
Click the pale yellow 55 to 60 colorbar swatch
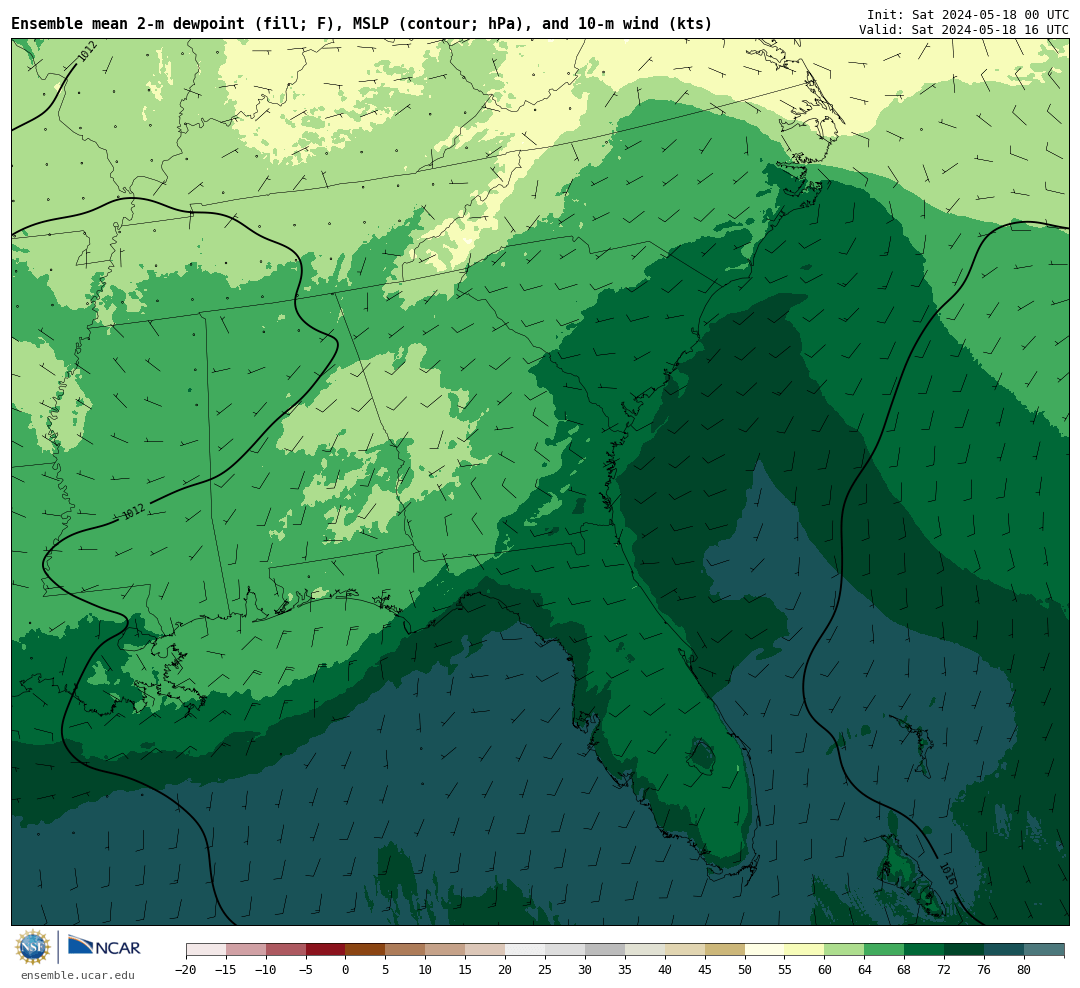pyautogui.click(x=804, y=950)
